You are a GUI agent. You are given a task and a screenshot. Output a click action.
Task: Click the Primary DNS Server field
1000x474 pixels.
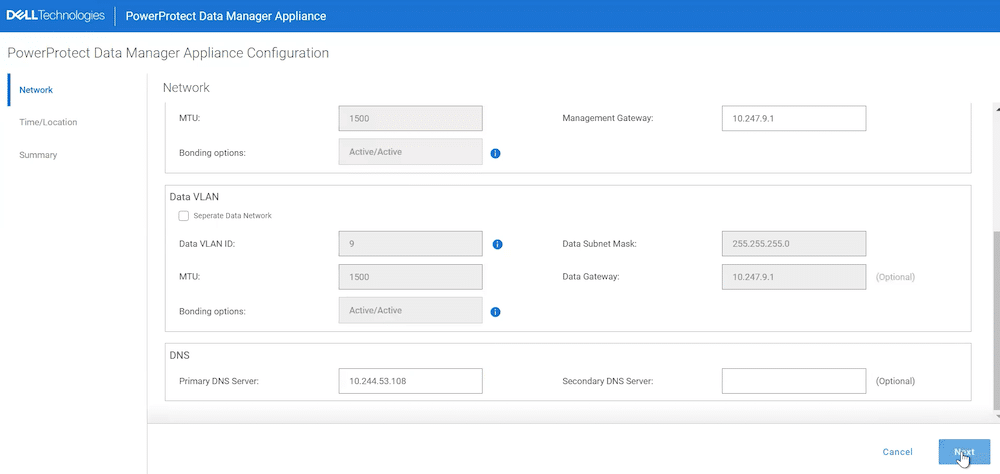pyautogui.click(x=411, y=381)
